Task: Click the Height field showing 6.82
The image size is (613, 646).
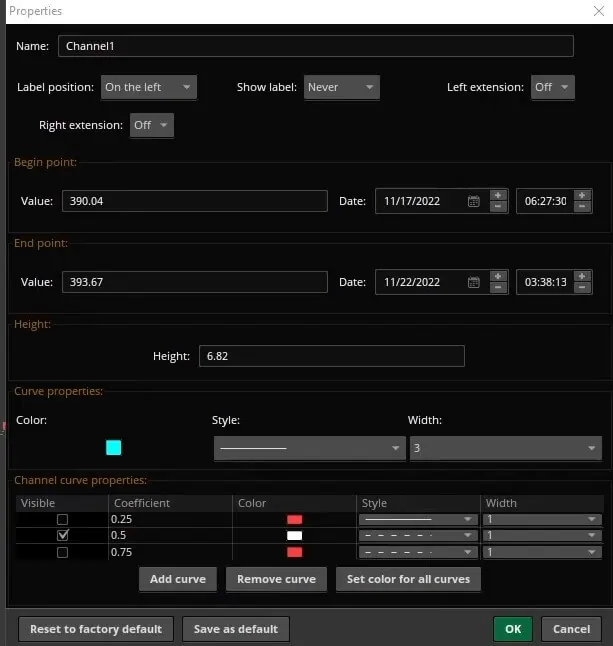Action: tap(332, 356)
